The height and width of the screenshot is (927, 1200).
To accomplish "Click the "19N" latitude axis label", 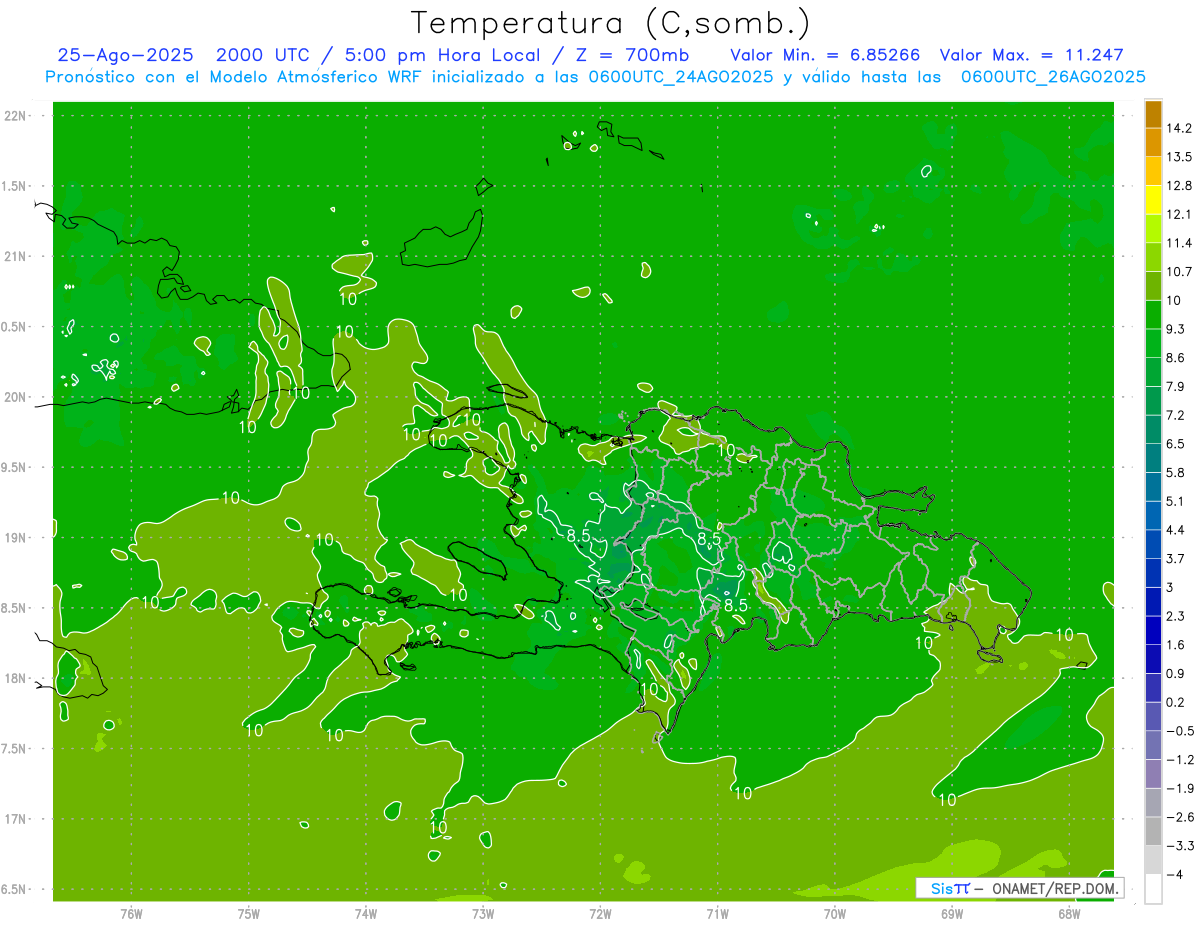I will coord(16,538).
